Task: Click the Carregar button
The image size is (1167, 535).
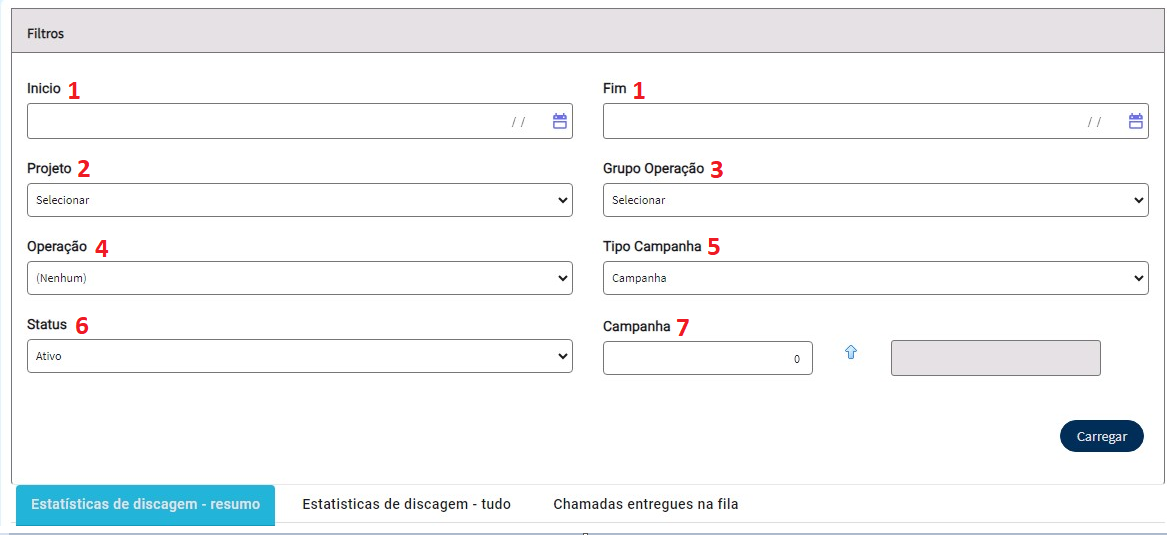Action: (1102, 436)
